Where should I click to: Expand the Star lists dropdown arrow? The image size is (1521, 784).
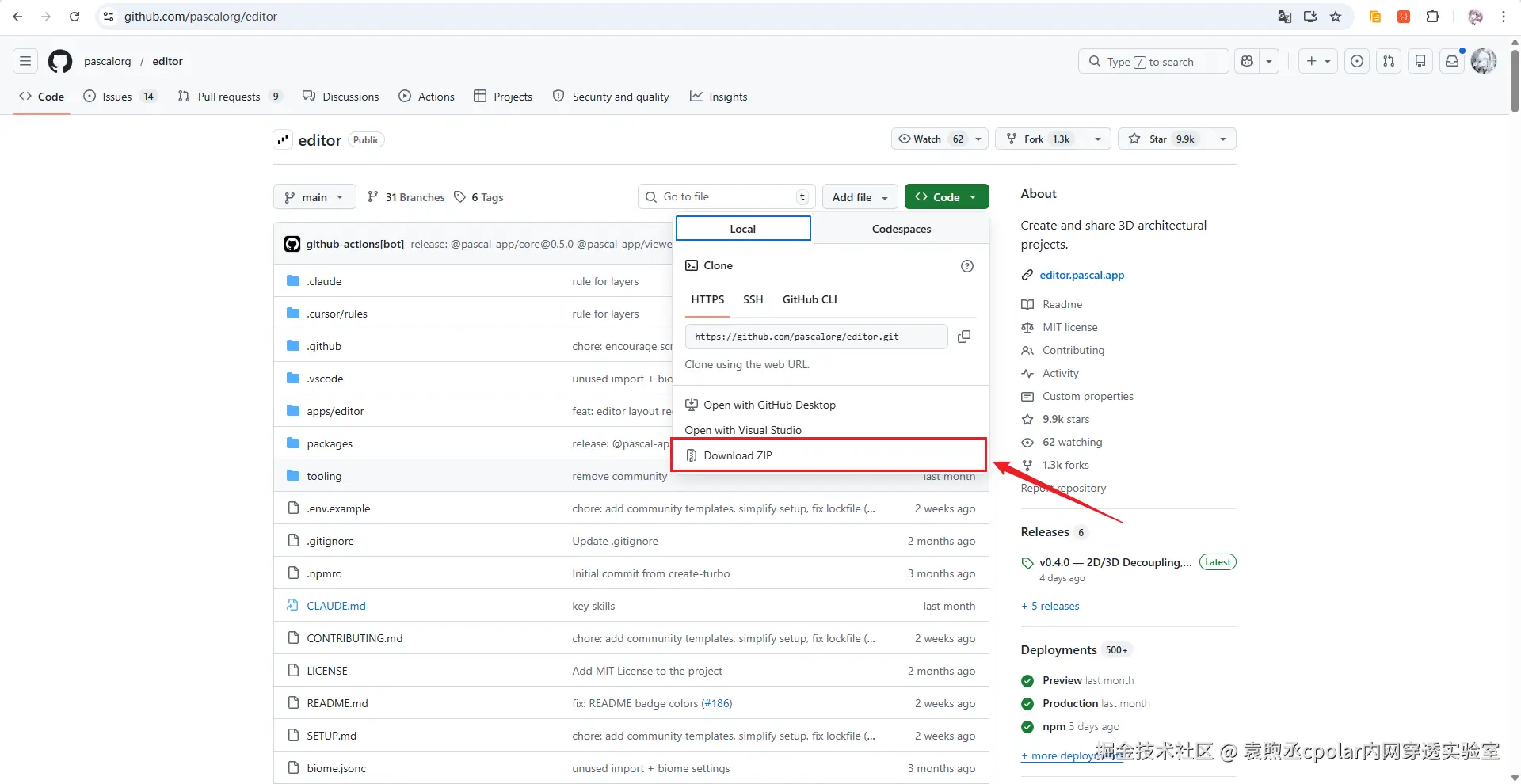(x=1223, y=139)
